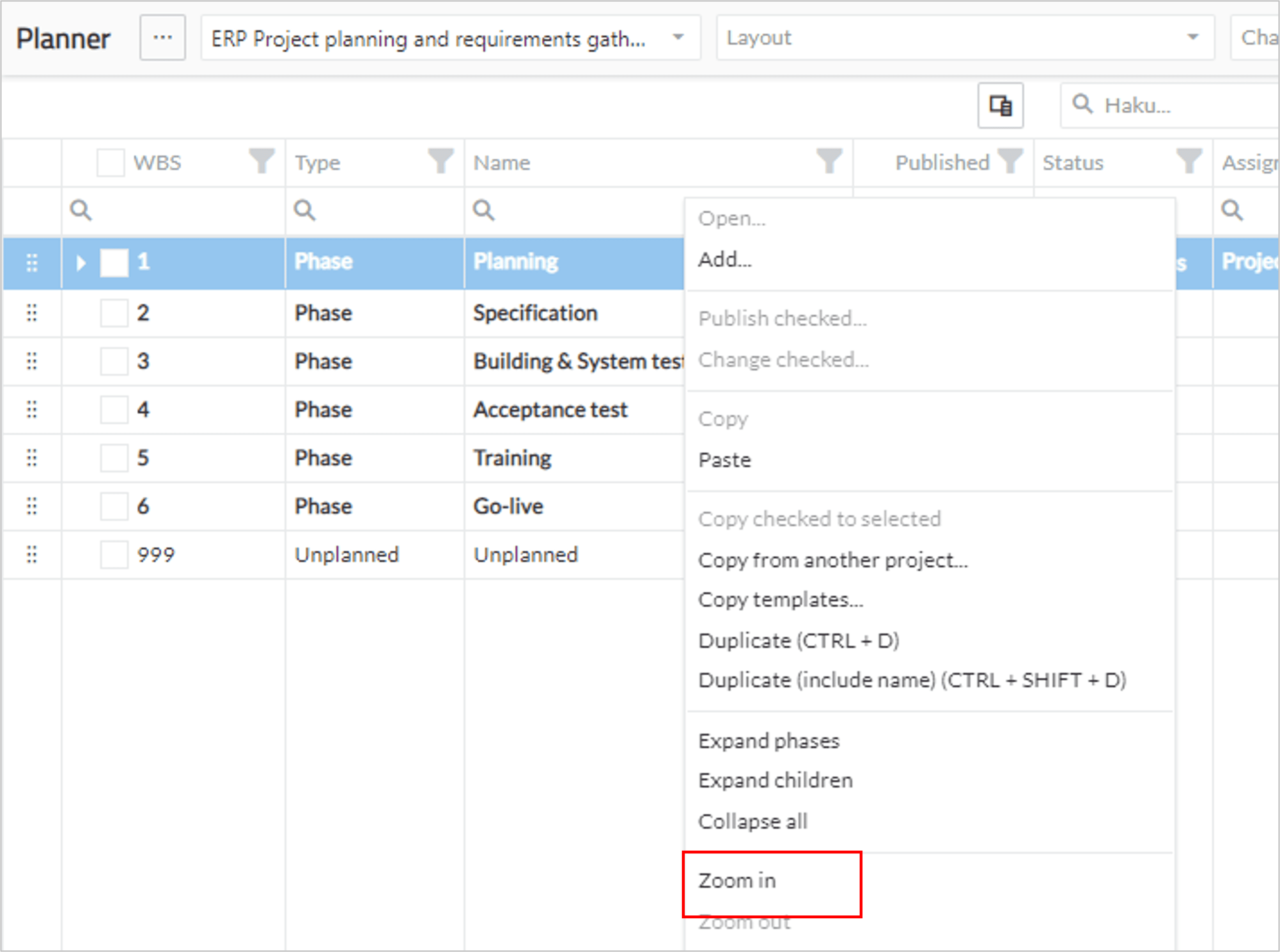
Task: Open the Published column filter icon
Action: pos(1010,161)
